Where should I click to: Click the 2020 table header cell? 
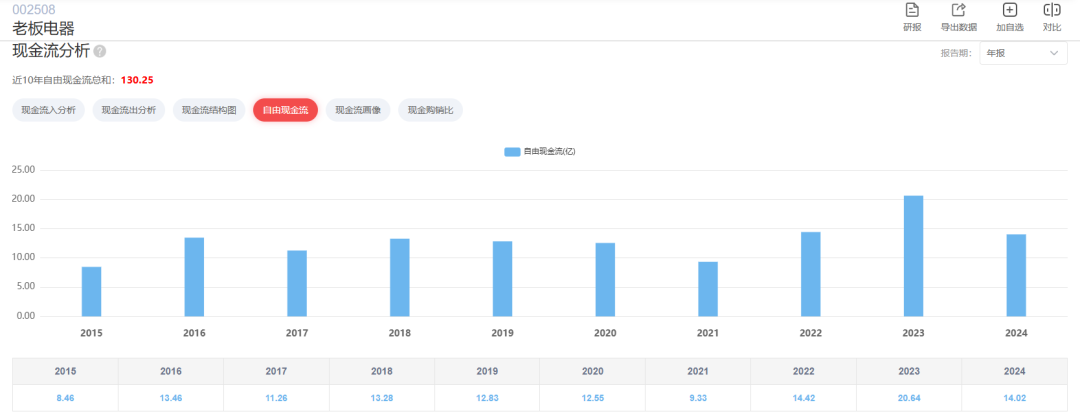point(592,371)
